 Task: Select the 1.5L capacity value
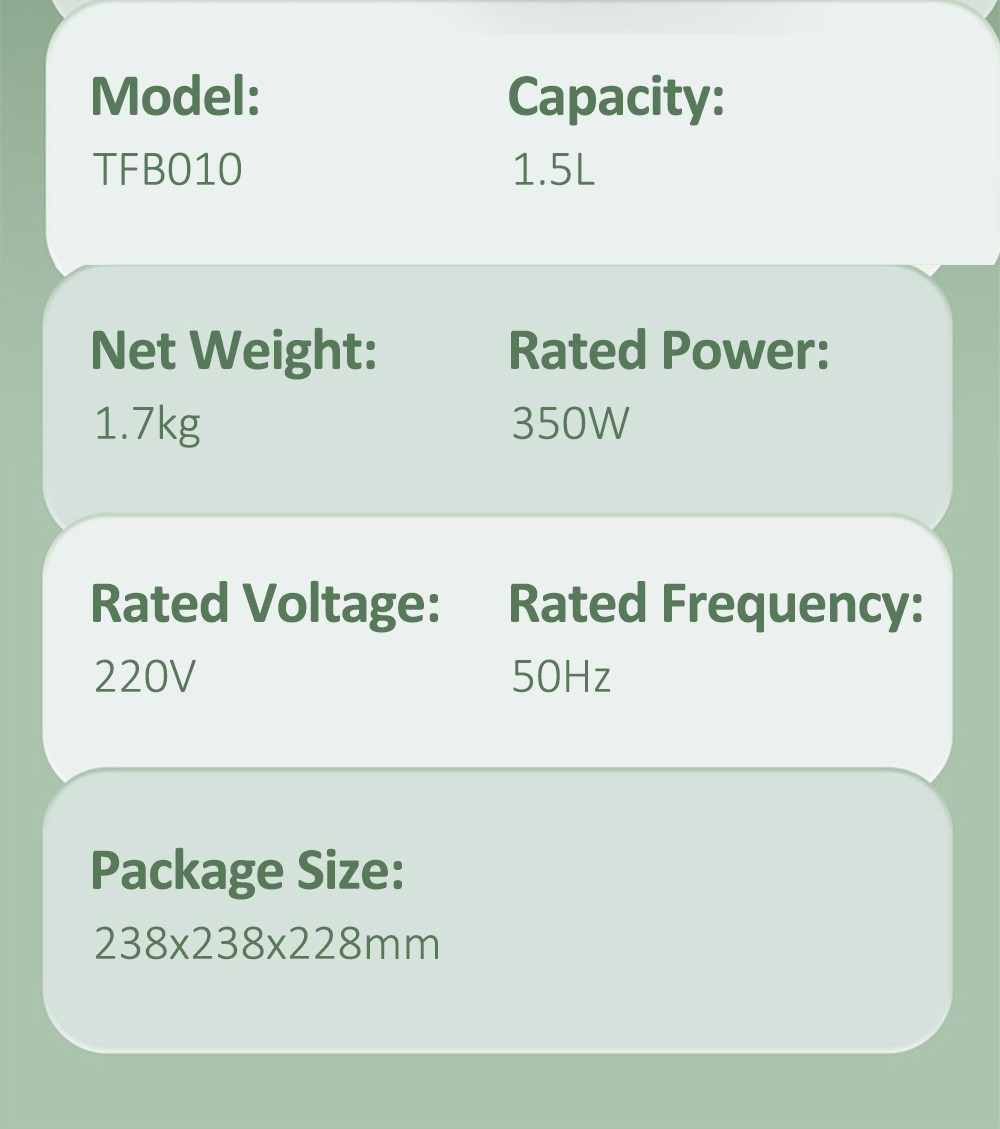click(553, 169)
